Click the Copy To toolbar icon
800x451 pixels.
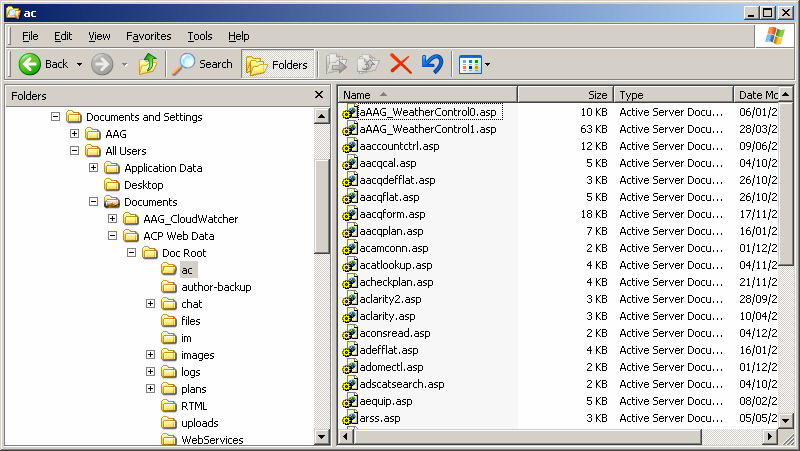tap(368, 64)
